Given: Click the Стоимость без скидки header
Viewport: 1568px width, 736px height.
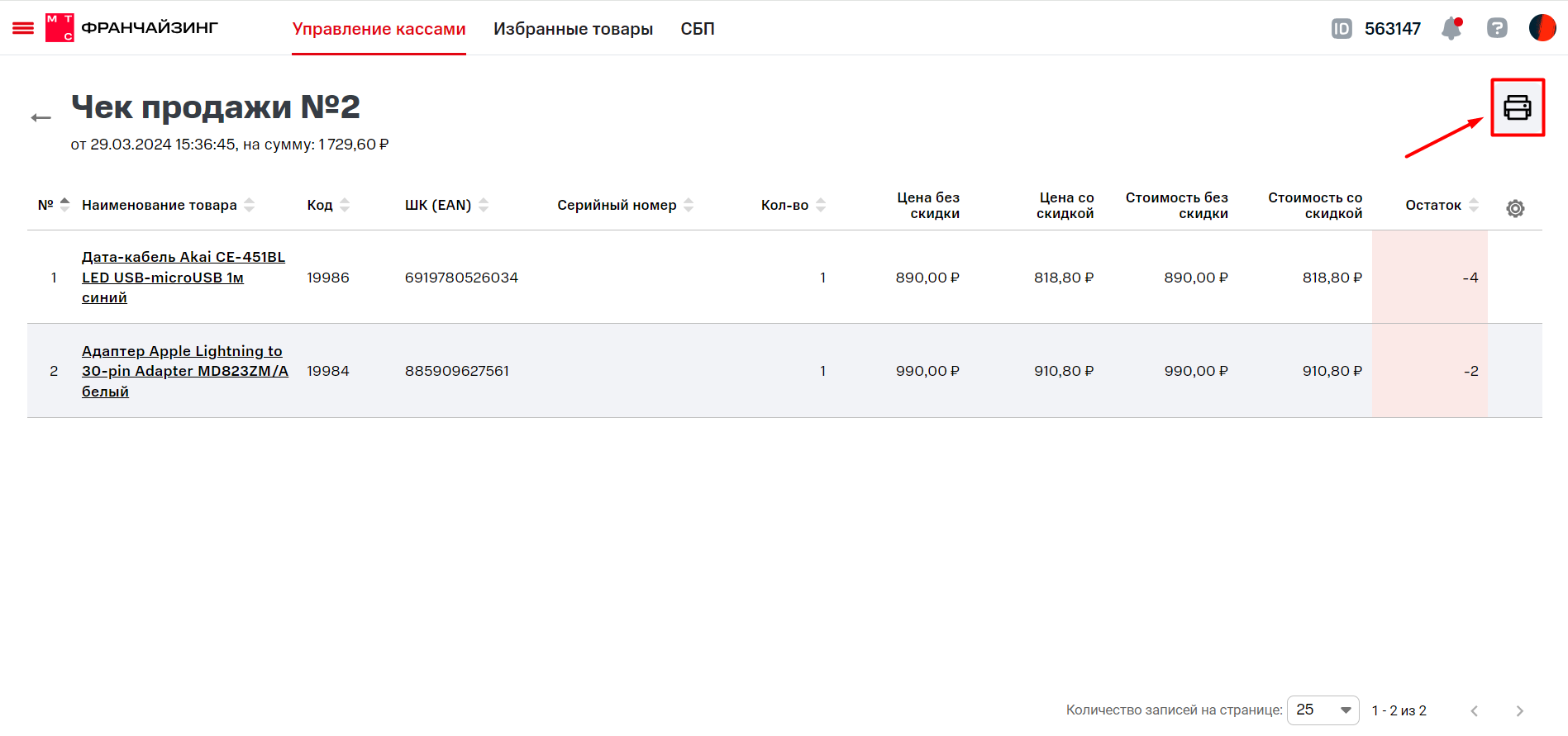Looking at the screenshot, I should (1177, 205).
